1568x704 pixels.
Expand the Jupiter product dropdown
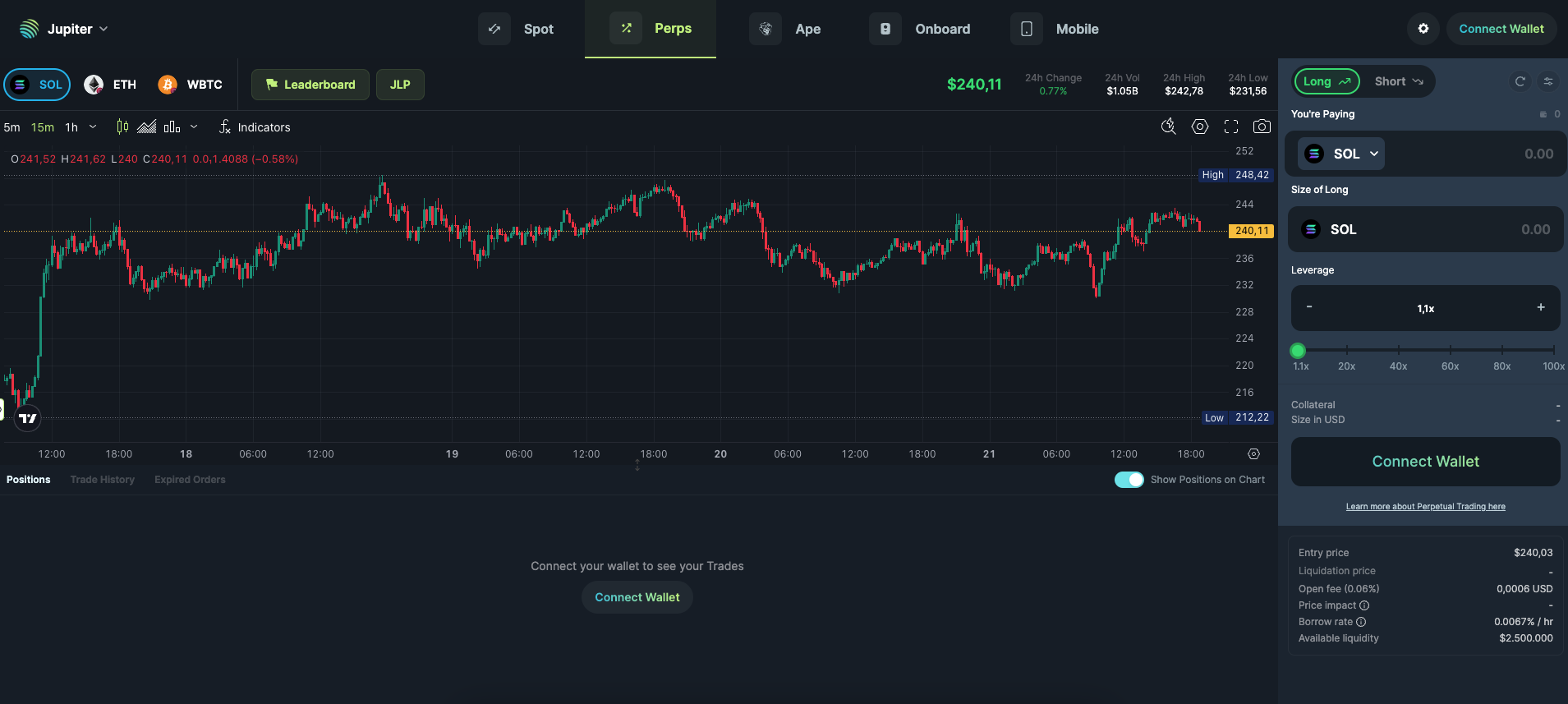[x=103, y=29]
